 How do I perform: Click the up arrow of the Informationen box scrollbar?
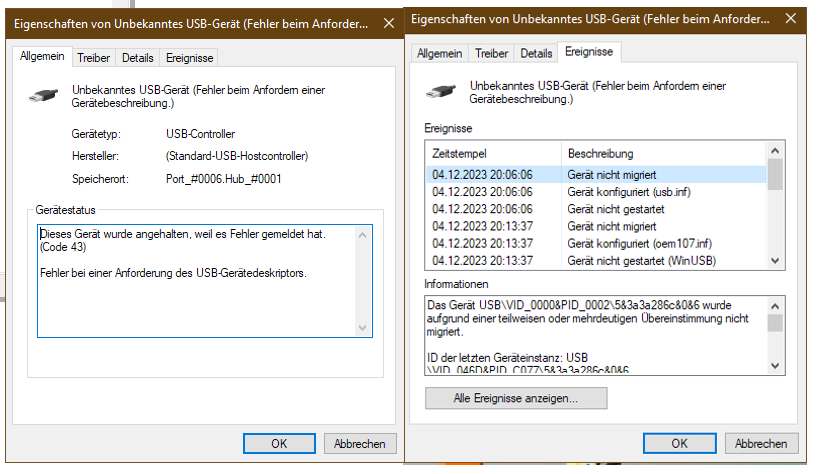pos(774,304)
